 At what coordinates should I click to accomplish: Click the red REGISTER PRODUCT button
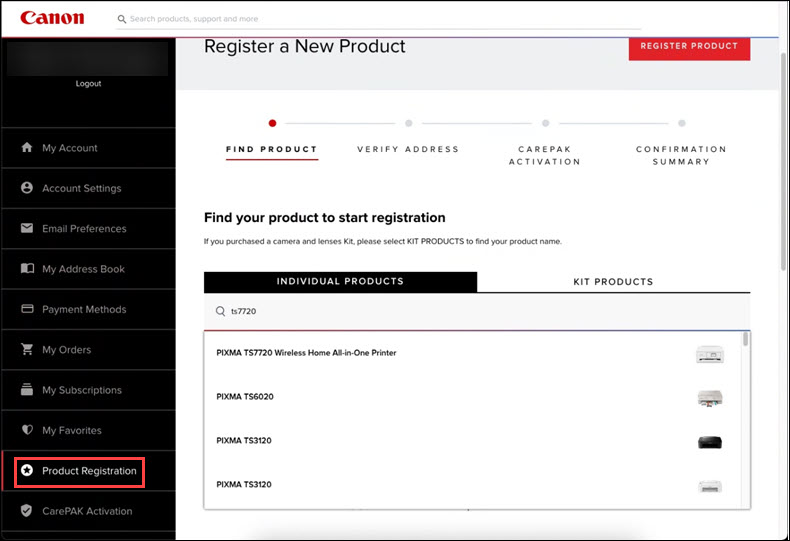pos(689,47)
